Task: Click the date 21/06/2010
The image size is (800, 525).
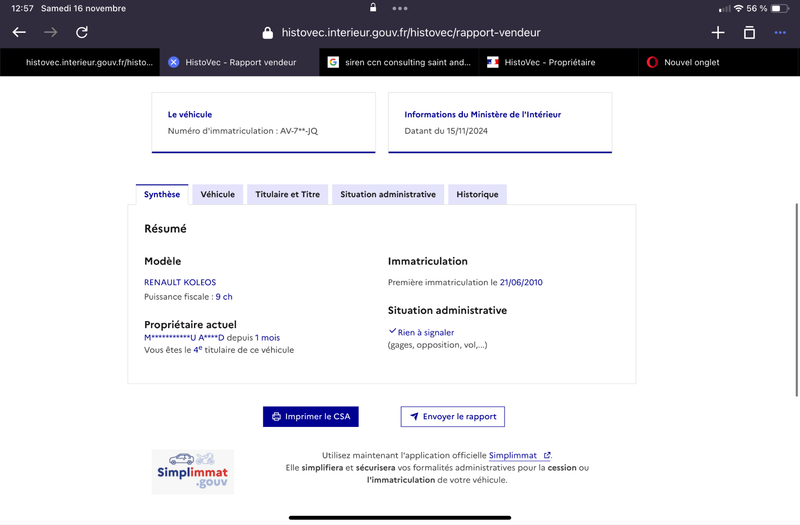Action: point(521,282)
